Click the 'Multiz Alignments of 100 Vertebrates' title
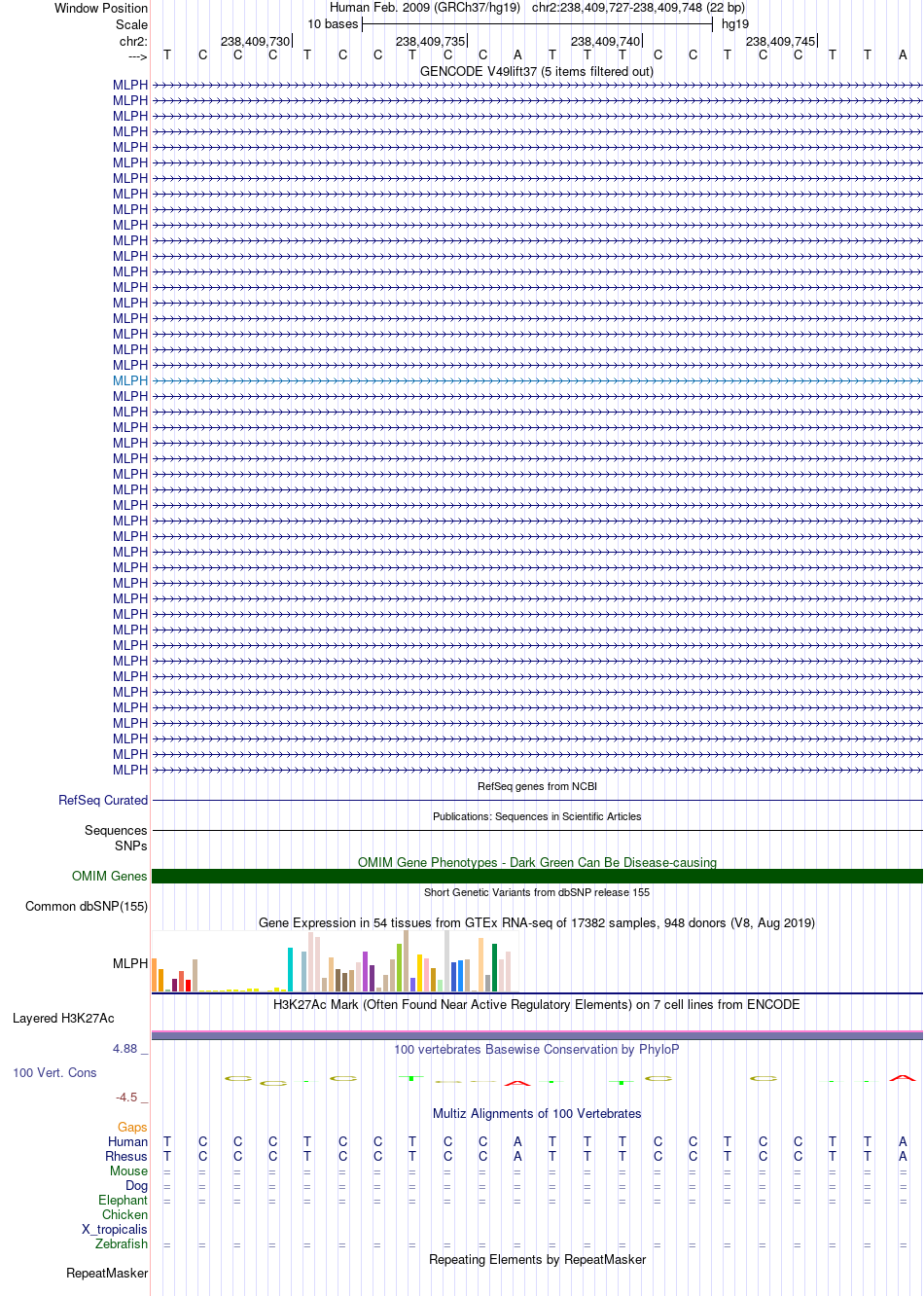 pyautogui.click(x=537, y=1113)
